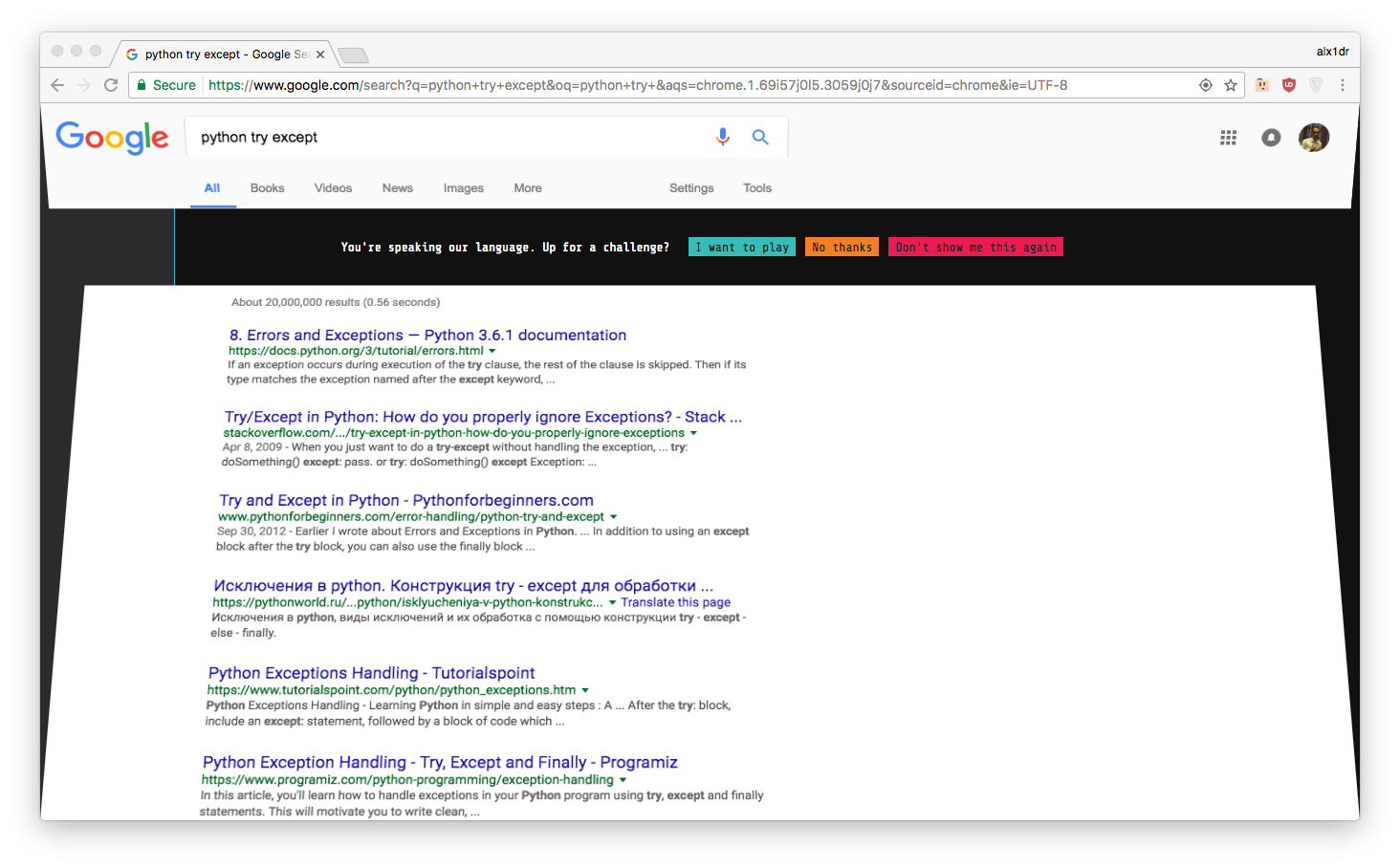1400x868 pixels.
Task: Expand options arrow for pythonworld.ru result
Action: (x=612, y=603)
